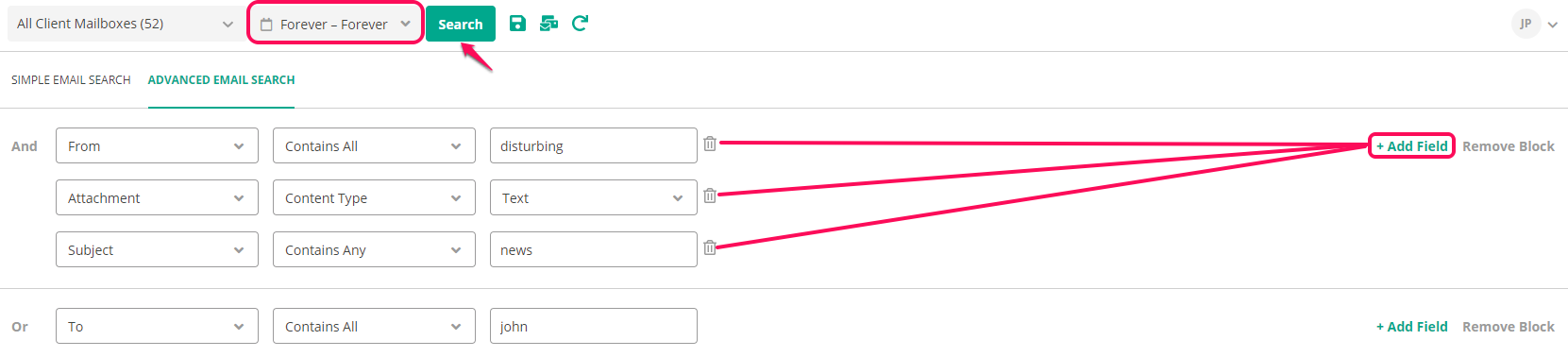
Task: Open the JP user avatar menu
Action: click(1526, 24)
